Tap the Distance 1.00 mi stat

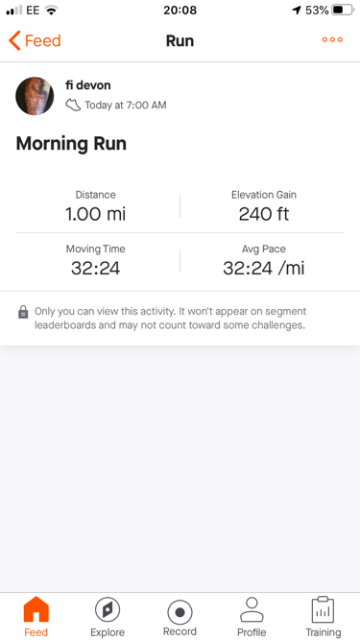96,207
